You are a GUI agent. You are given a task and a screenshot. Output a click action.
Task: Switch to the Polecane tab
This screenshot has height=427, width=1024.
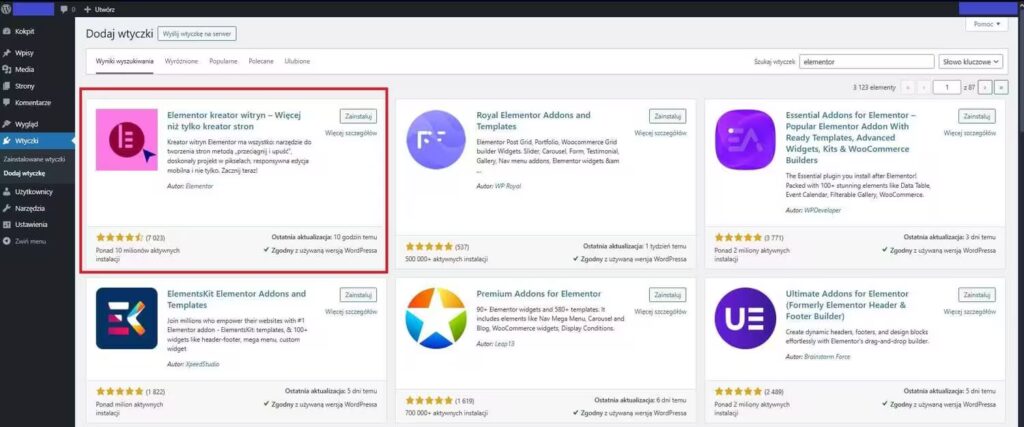[x=261, y=61]
